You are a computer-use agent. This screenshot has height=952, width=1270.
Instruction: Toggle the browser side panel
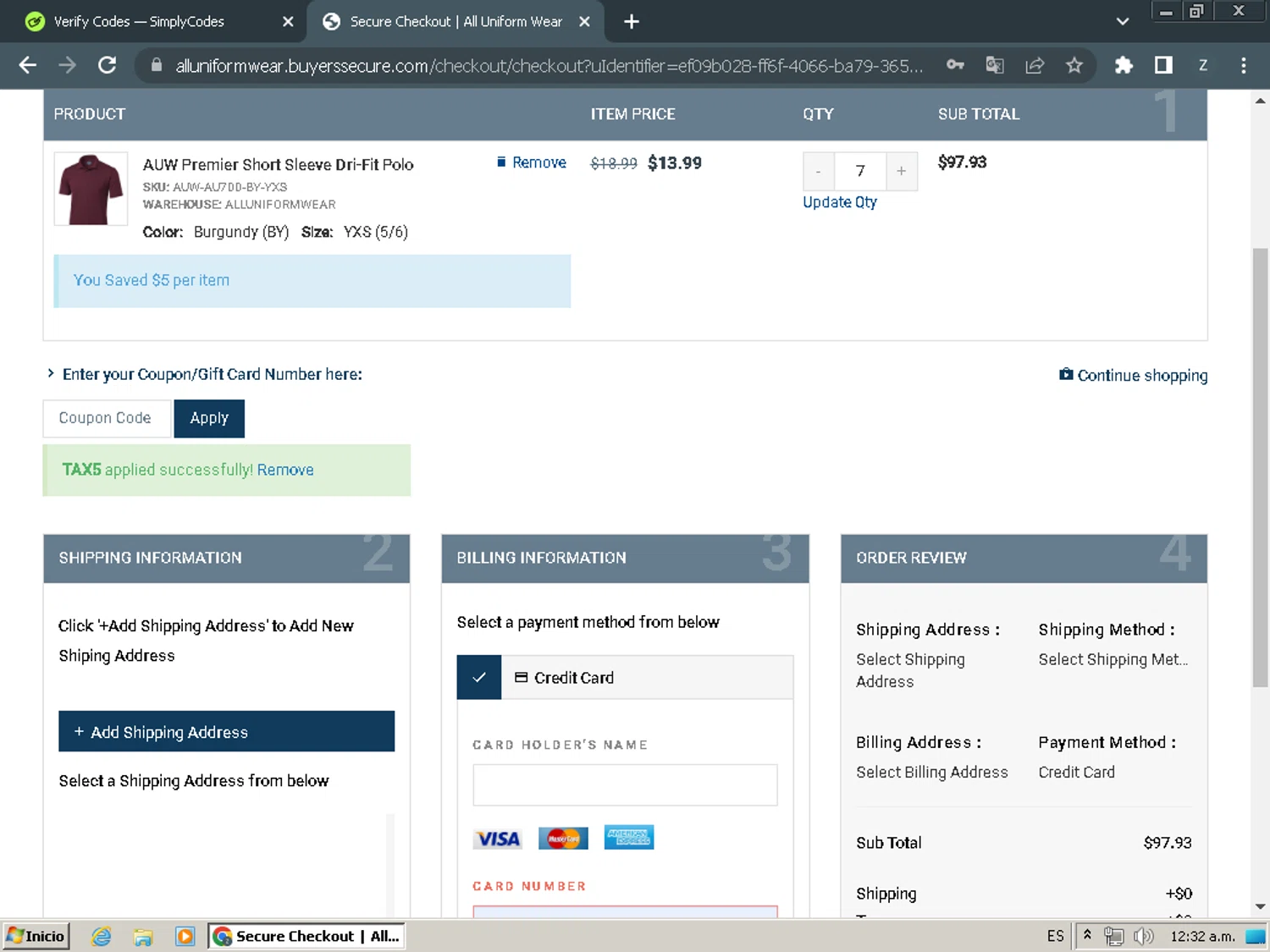(1163, 65)
